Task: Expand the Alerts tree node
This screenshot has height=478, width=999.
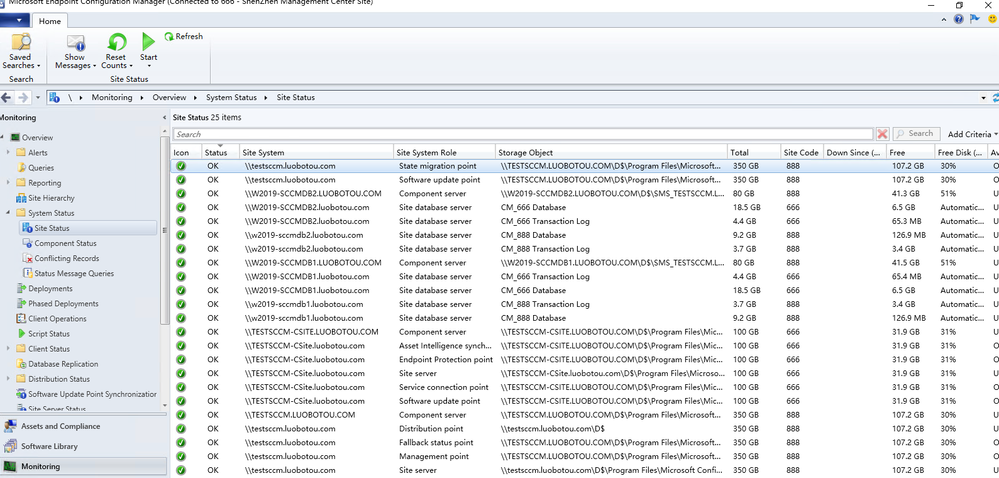Action: pos(8,152)
